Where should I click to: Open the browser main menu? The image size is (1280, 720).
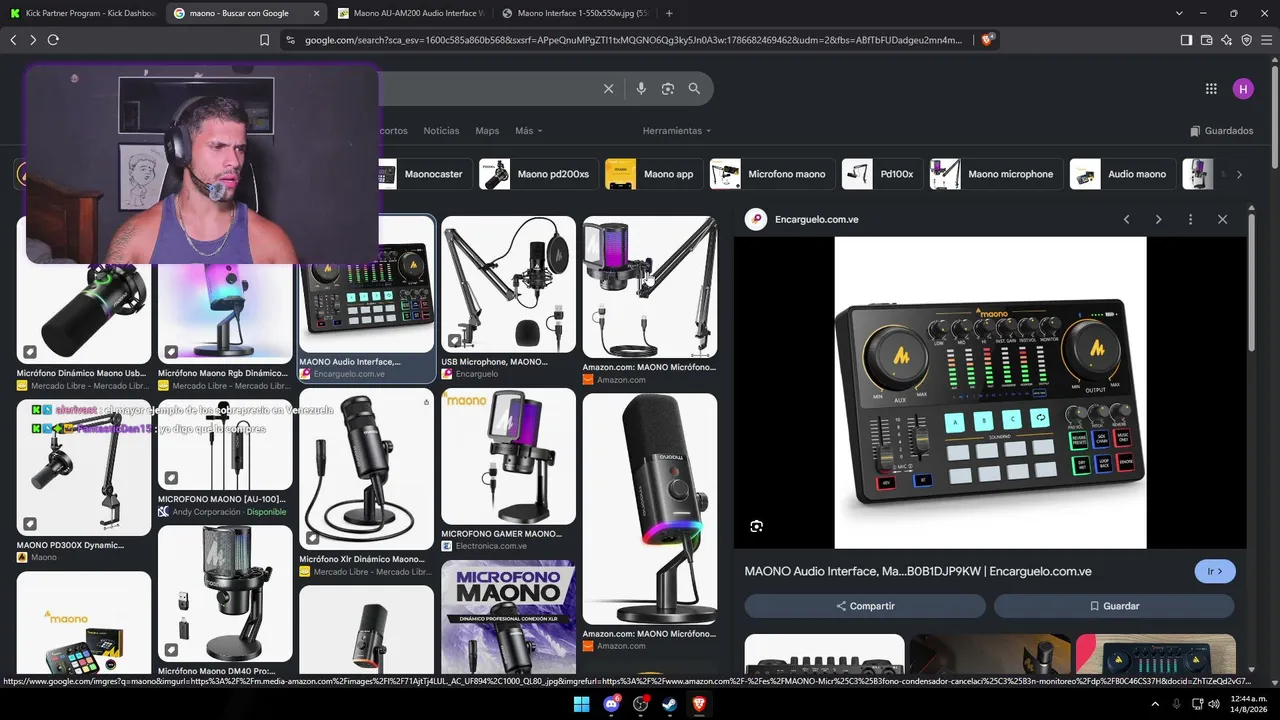[x=1266, y=40]
